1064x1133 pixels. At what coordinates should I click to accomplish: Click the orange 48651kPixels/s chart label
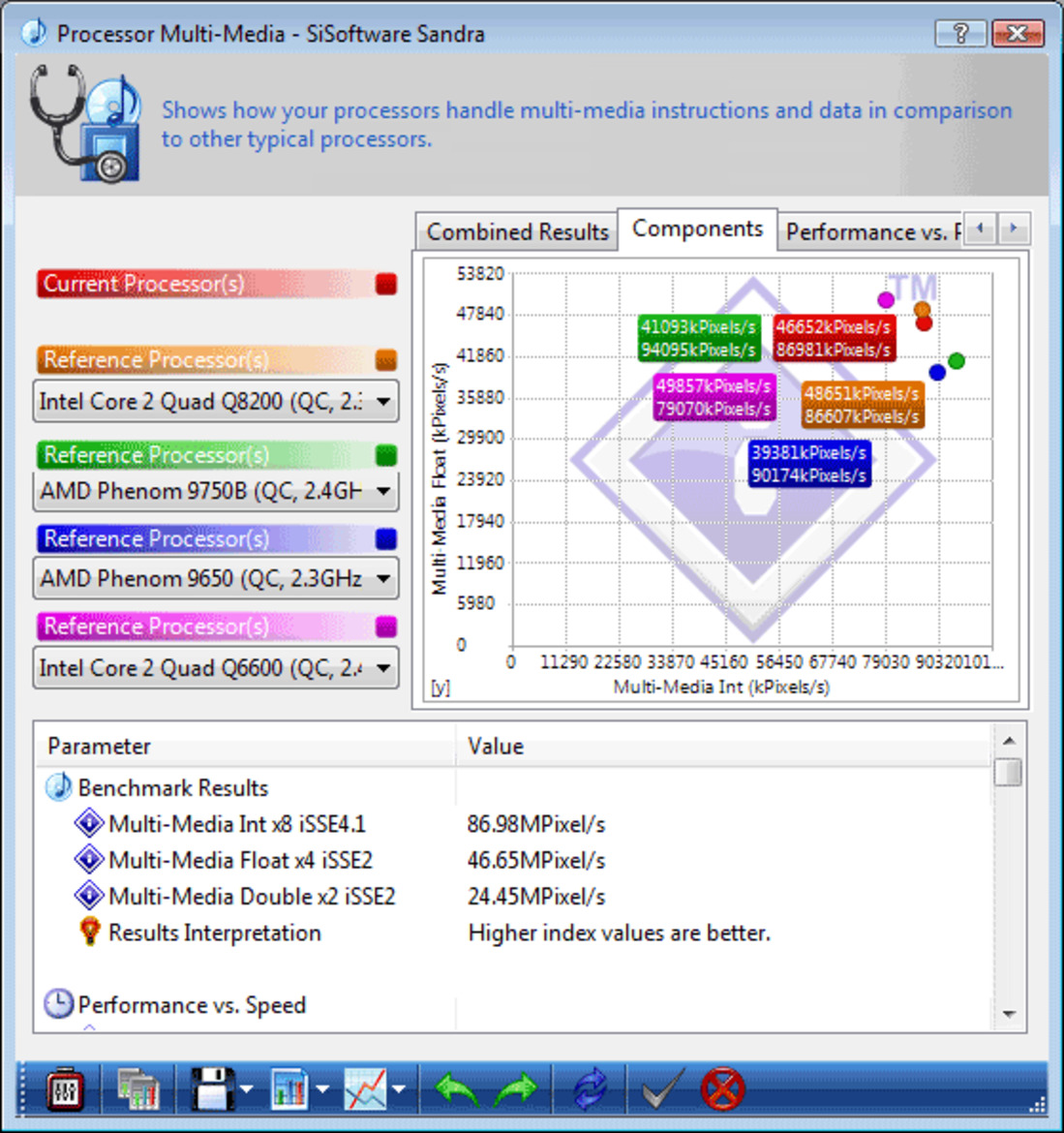(x=862, y=405)
